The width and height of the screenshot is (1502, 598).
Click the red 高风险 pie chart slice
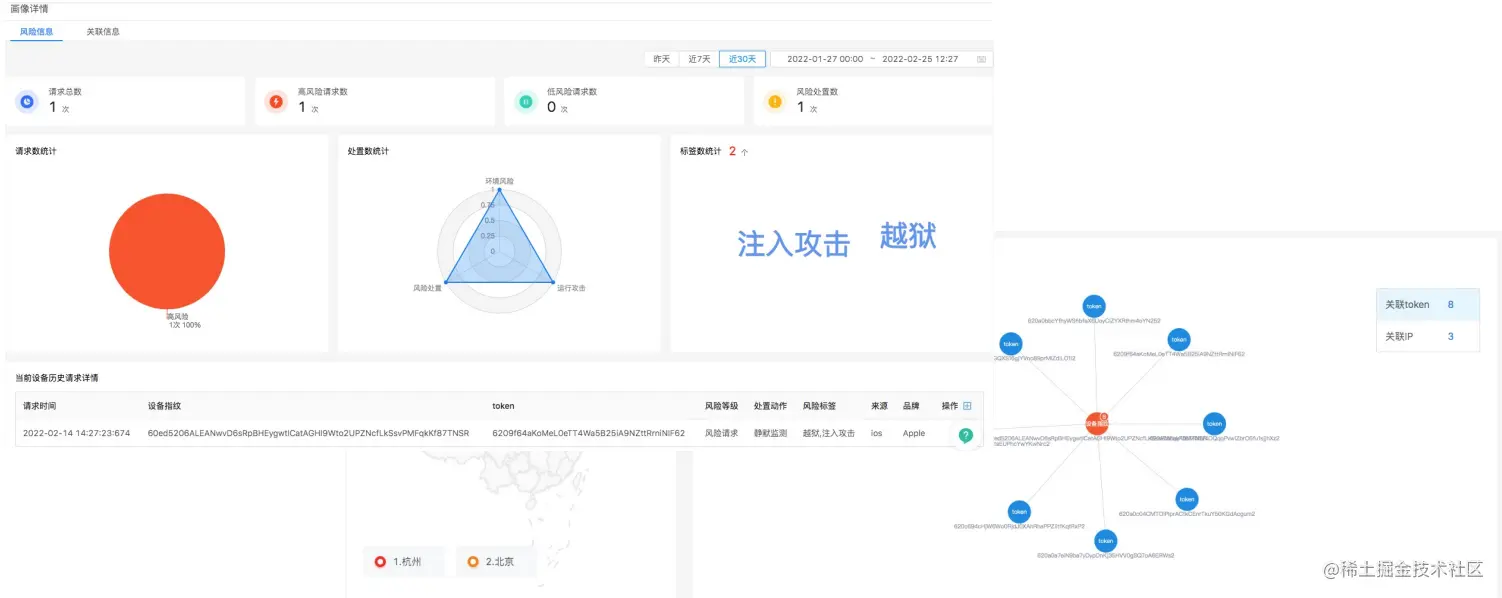pyautogui.click(x=167, y=251)
